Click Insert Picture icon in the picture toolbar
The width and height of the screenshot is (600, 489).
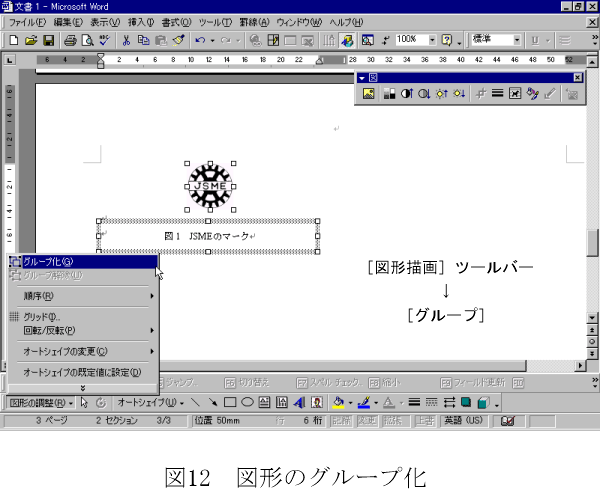[x=368, y=93]
